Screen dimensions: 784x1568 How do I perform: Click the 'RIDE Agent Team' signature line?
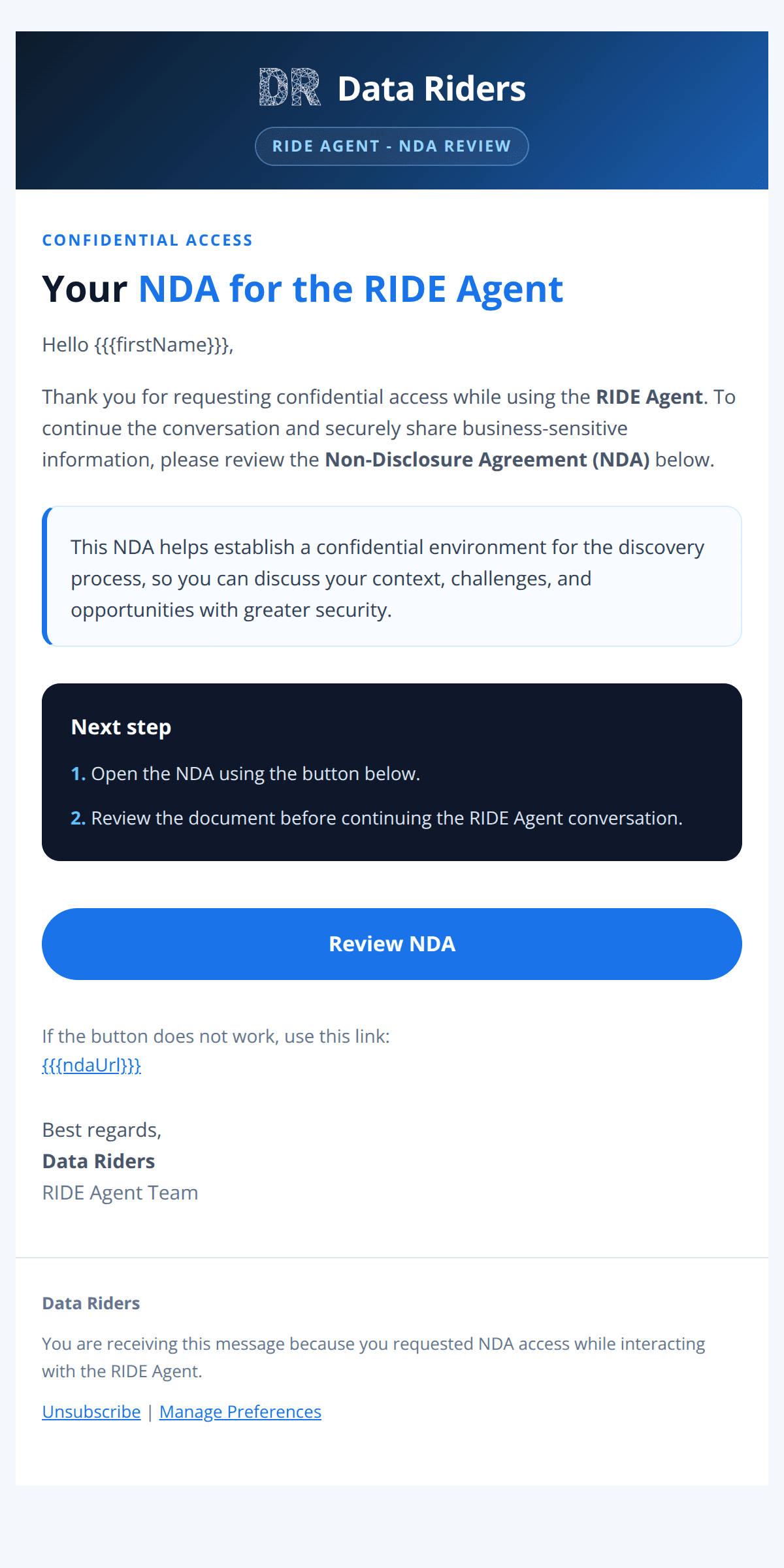(120, 1193)
